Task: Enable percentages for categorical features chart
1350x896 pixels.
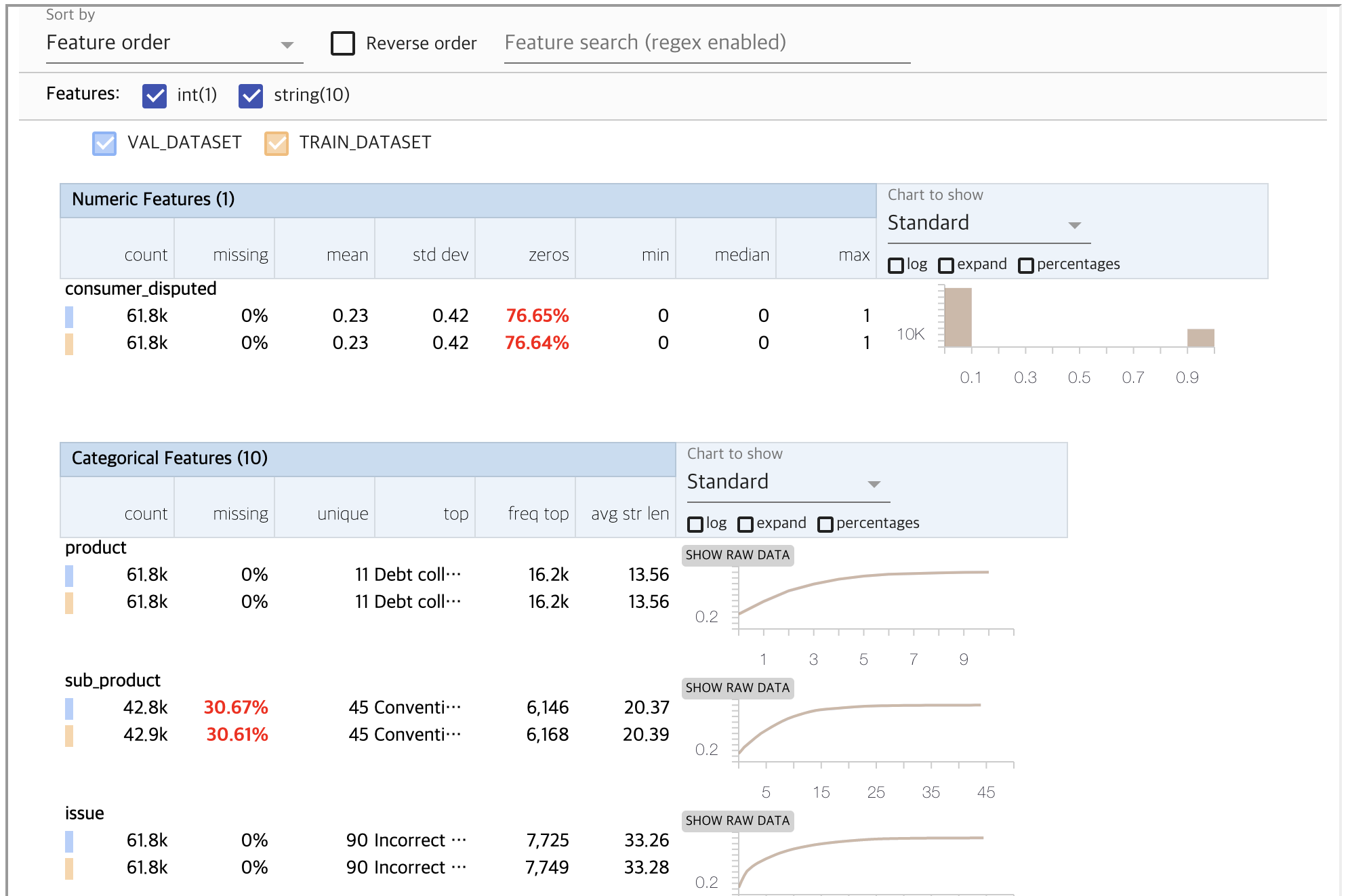Action: [825, 524]
